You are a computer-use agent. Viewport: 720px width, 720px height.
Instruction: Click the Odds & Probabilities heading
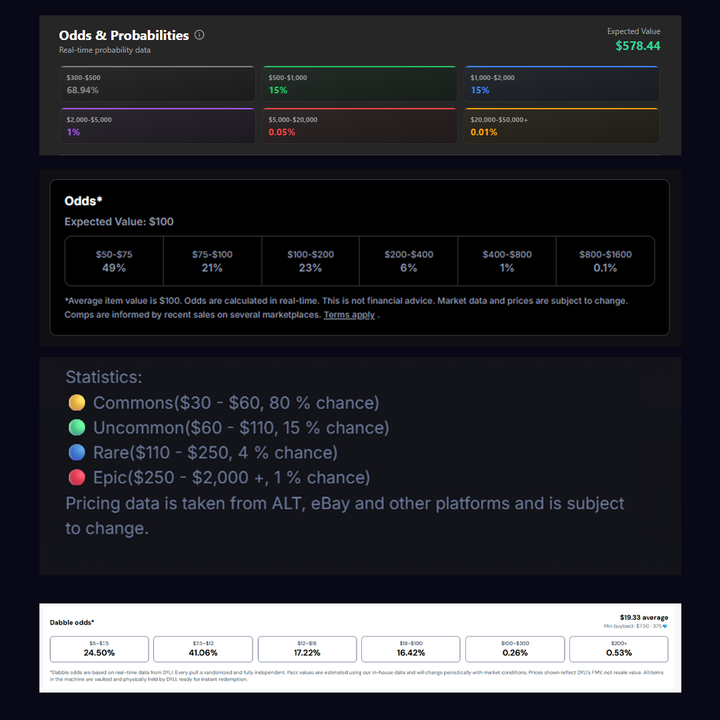coord(124,35)
